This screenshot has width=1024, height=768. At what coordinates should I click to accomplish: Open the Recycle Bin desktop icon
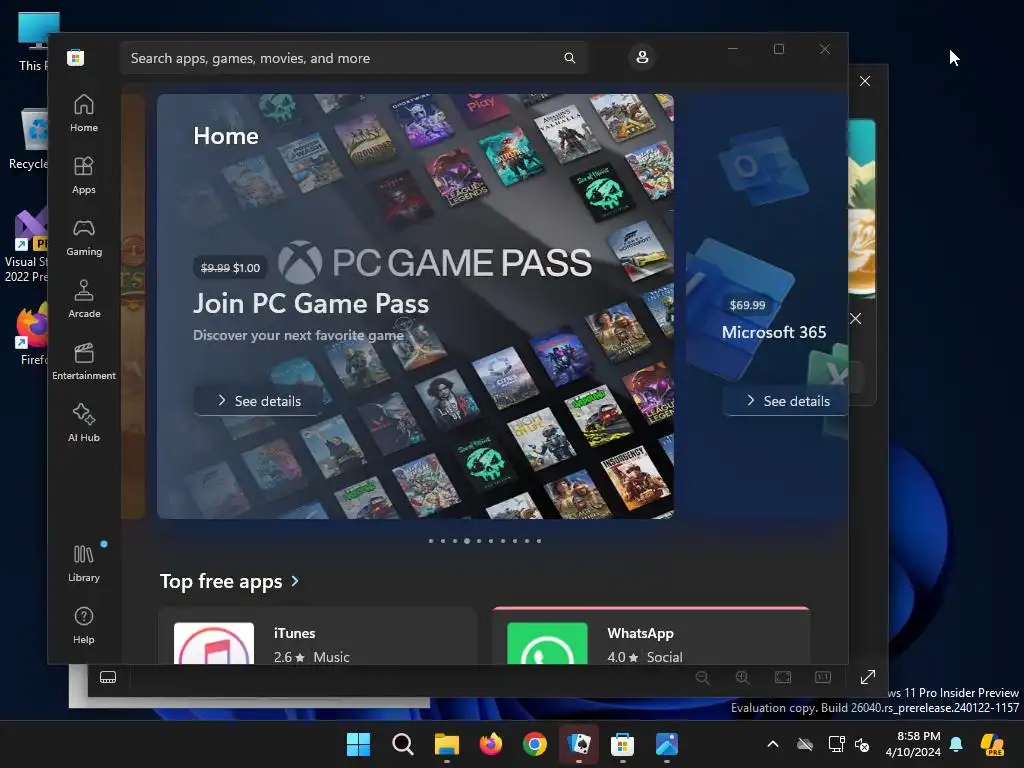pos(29,139)
